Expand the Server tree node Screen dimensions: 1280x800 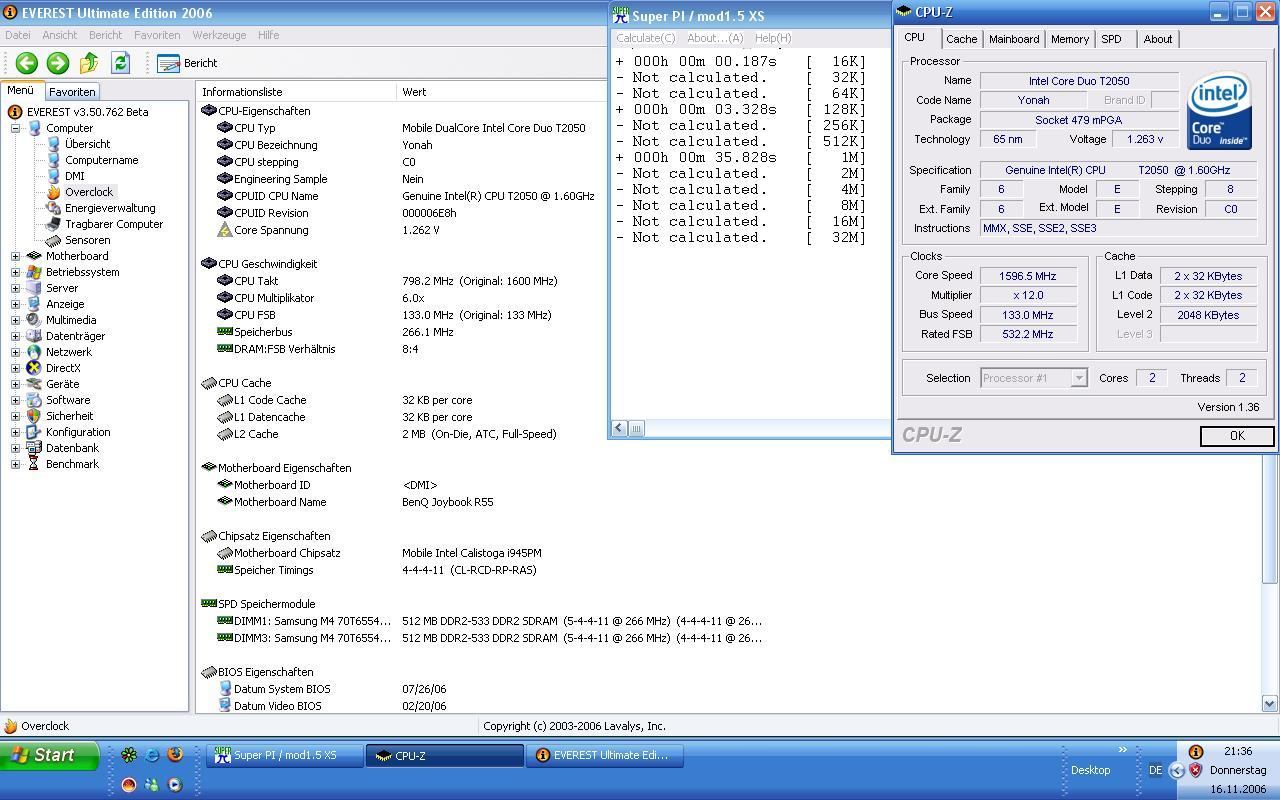pyautogui.click(x=15, y=288)
